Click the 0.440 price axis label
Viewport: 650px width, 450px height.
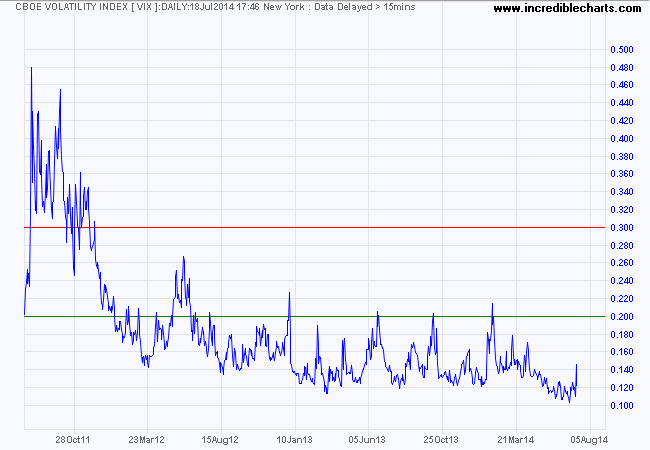coord(622,103)
